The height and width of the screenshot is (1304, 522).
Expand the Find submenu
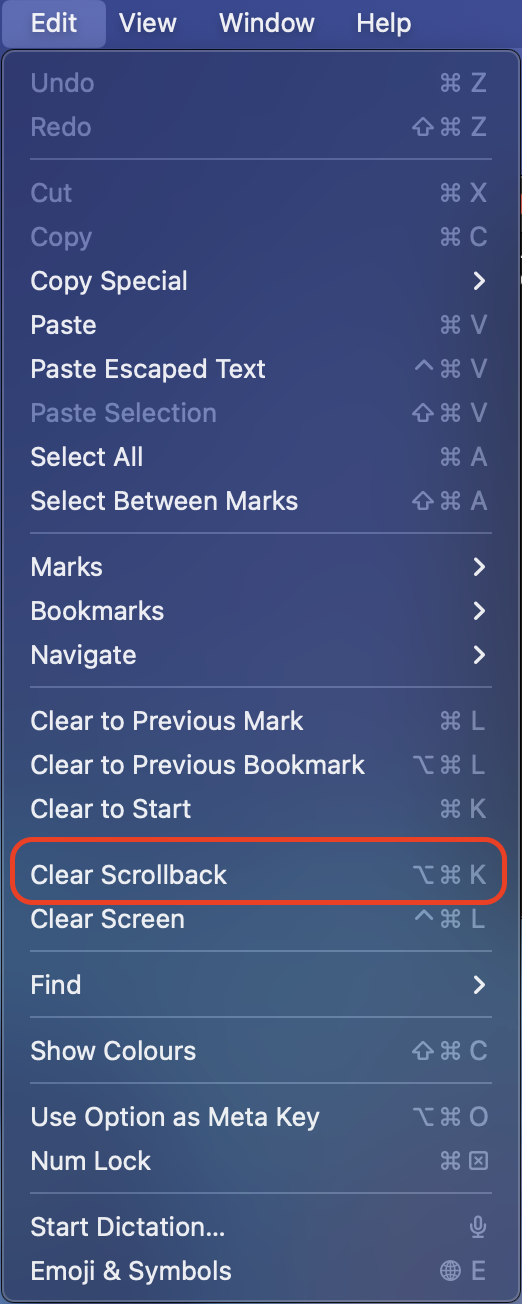coord(259,985)
